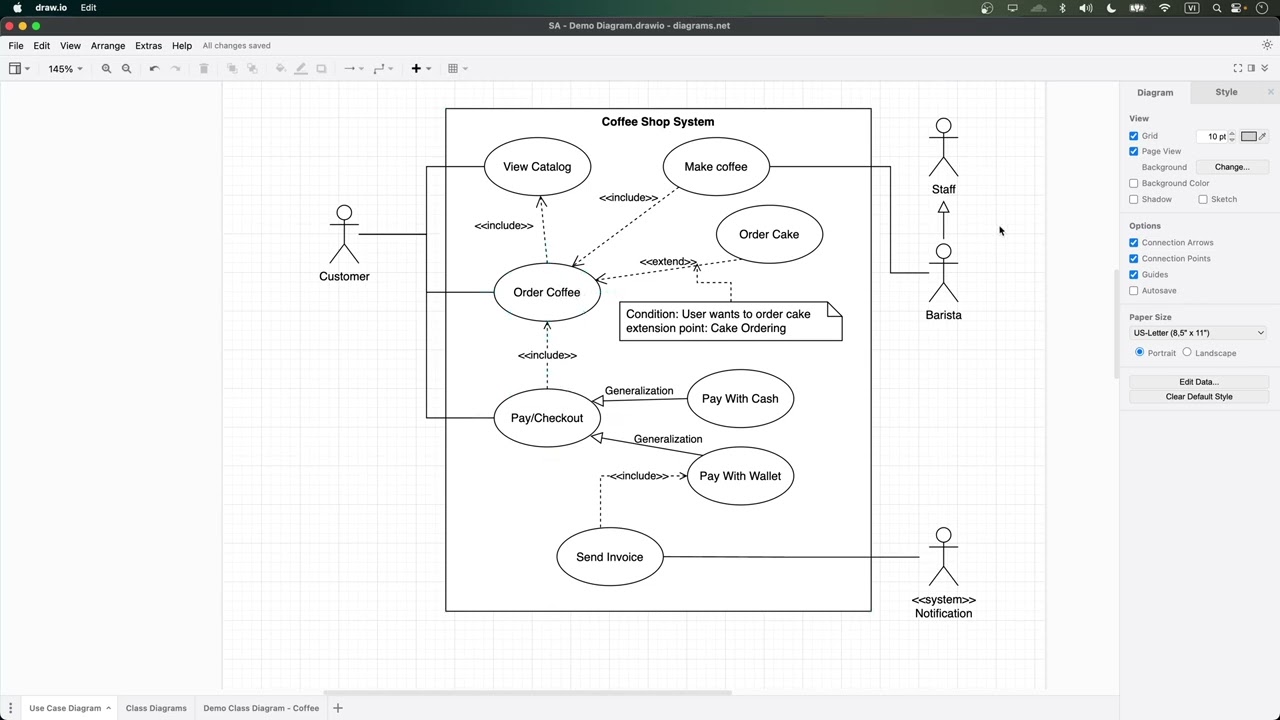The width and height of the screenshot is (1280, 720).
Task: Click the Wi-Fi icon in the menu bar
Action: (x=1164, y=8)
